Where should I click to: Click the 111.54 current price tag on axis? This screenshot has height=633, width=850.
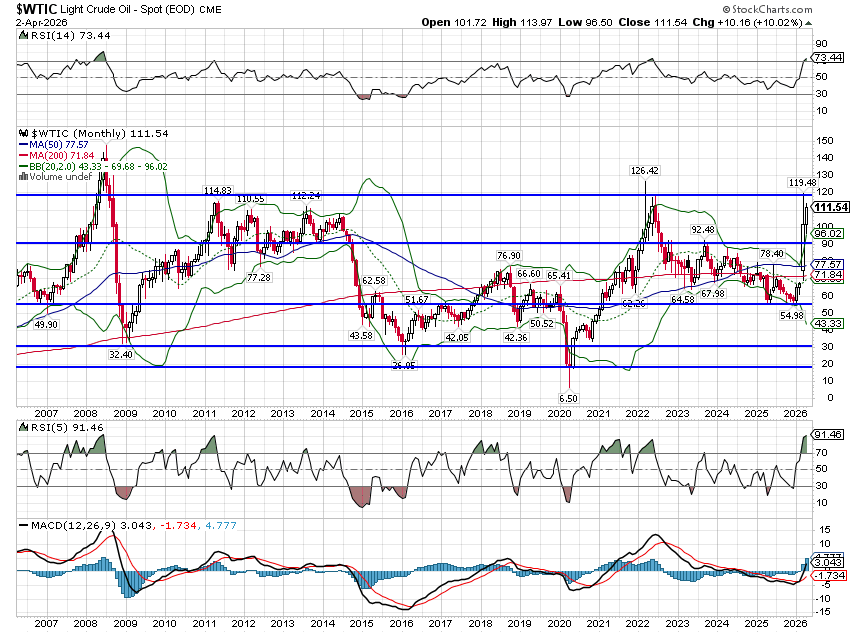830,206
